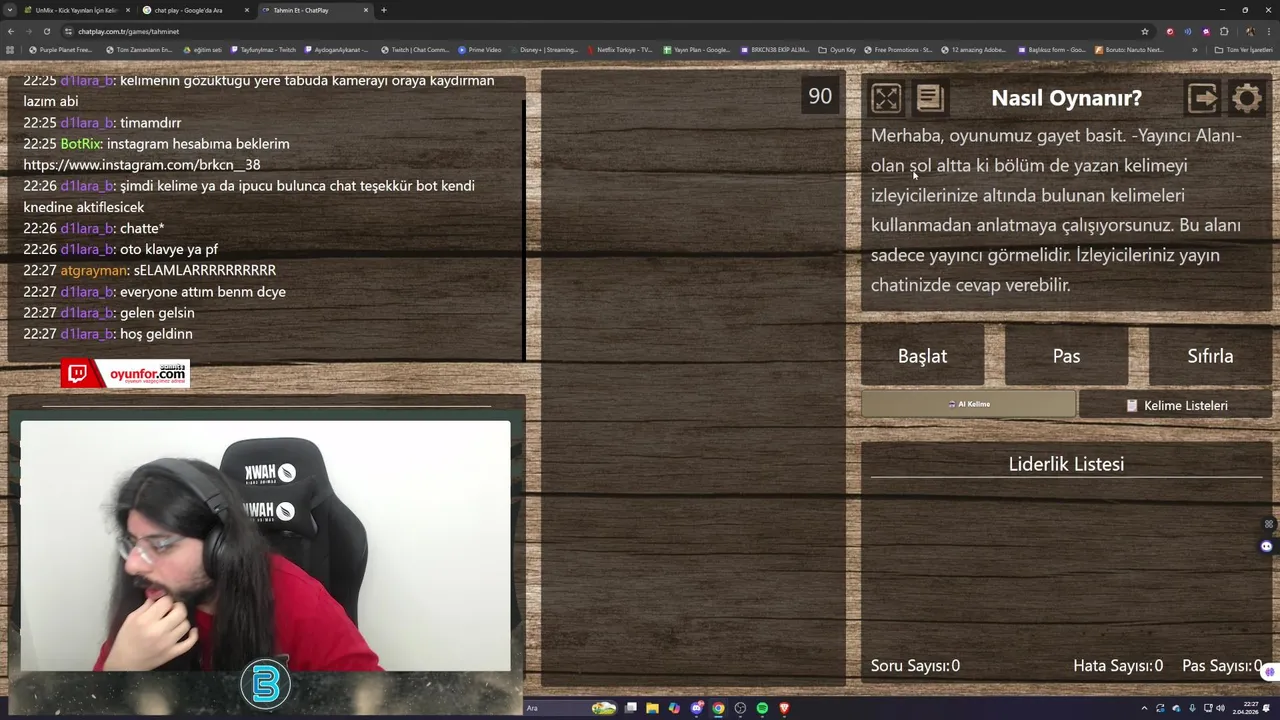Open the Tüm Yer İşaretleri folder

tap(1243, 49)
